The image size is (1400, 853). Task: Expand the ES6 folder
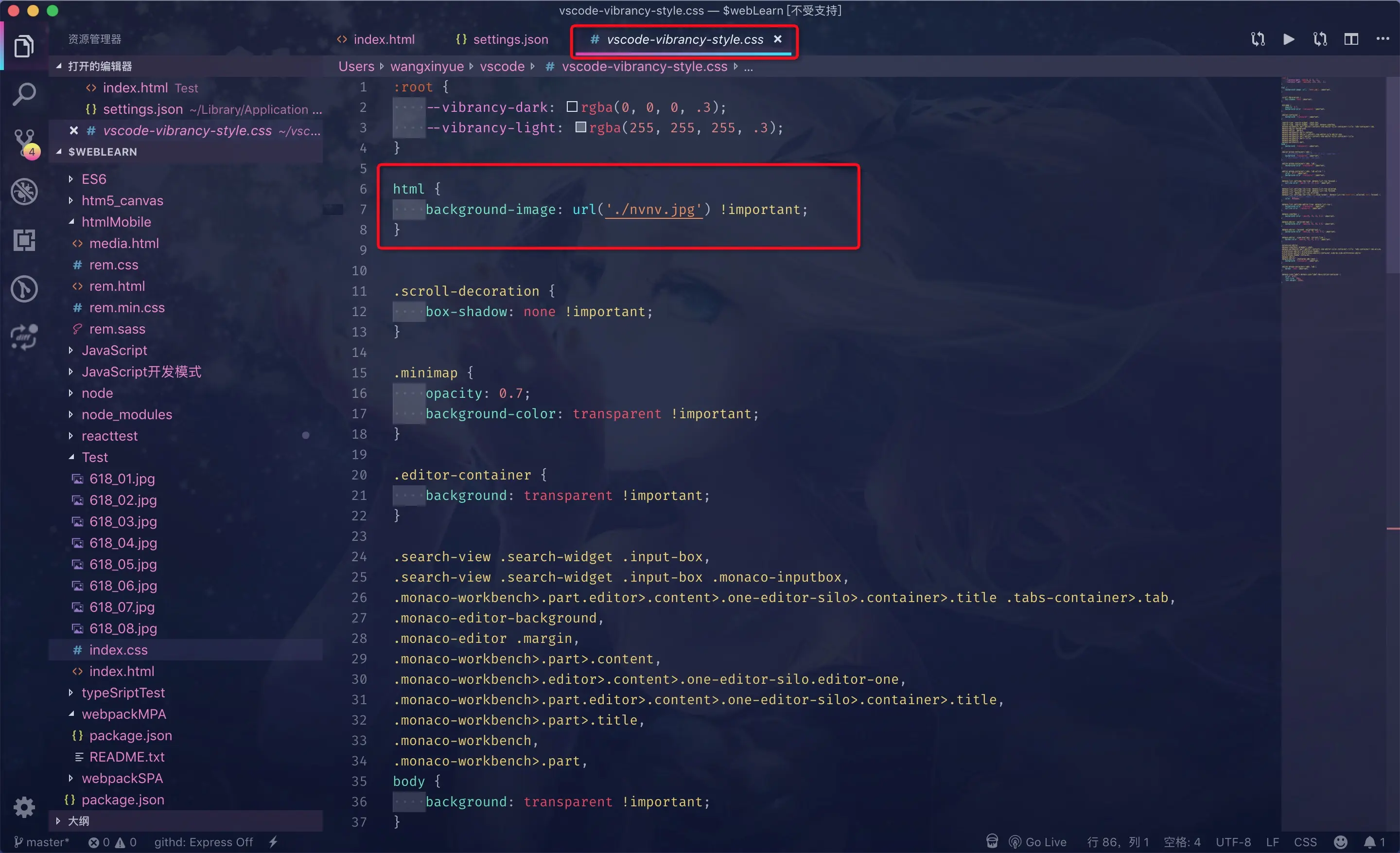(x=94, y=179)
